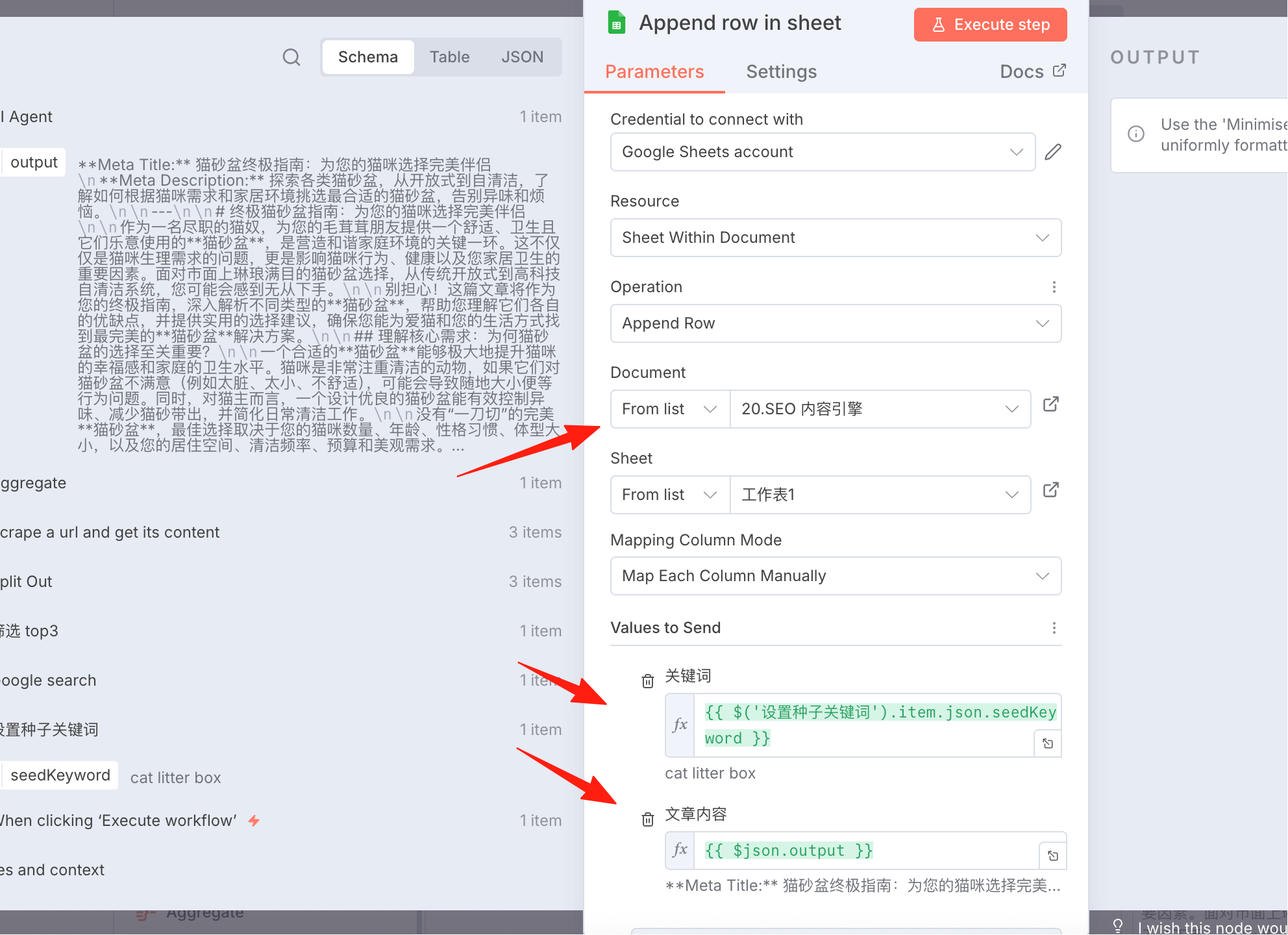The height and width of the screenshot is (935, 1288).
Task: Select the Schema view option
Action: (368, 57)
